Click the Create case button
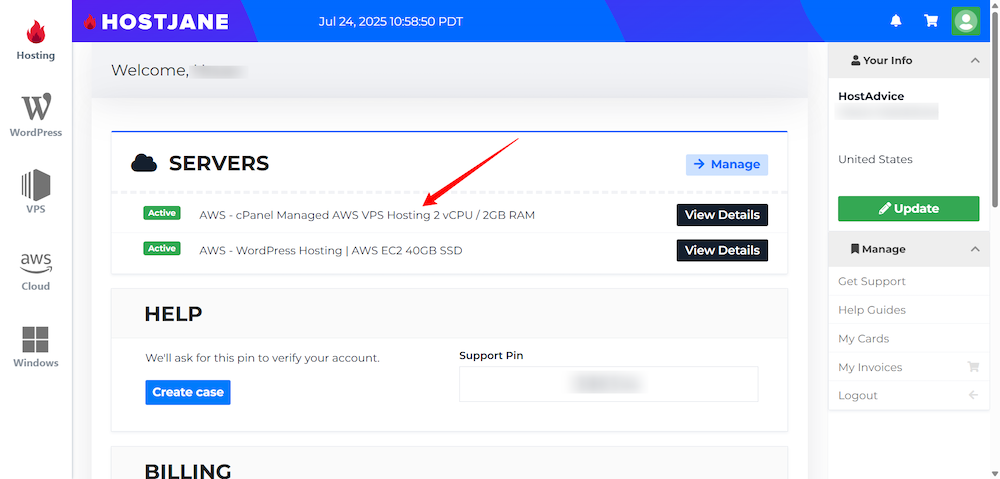This screenshot has height=479, width=1000. click(x=188, y=392)
